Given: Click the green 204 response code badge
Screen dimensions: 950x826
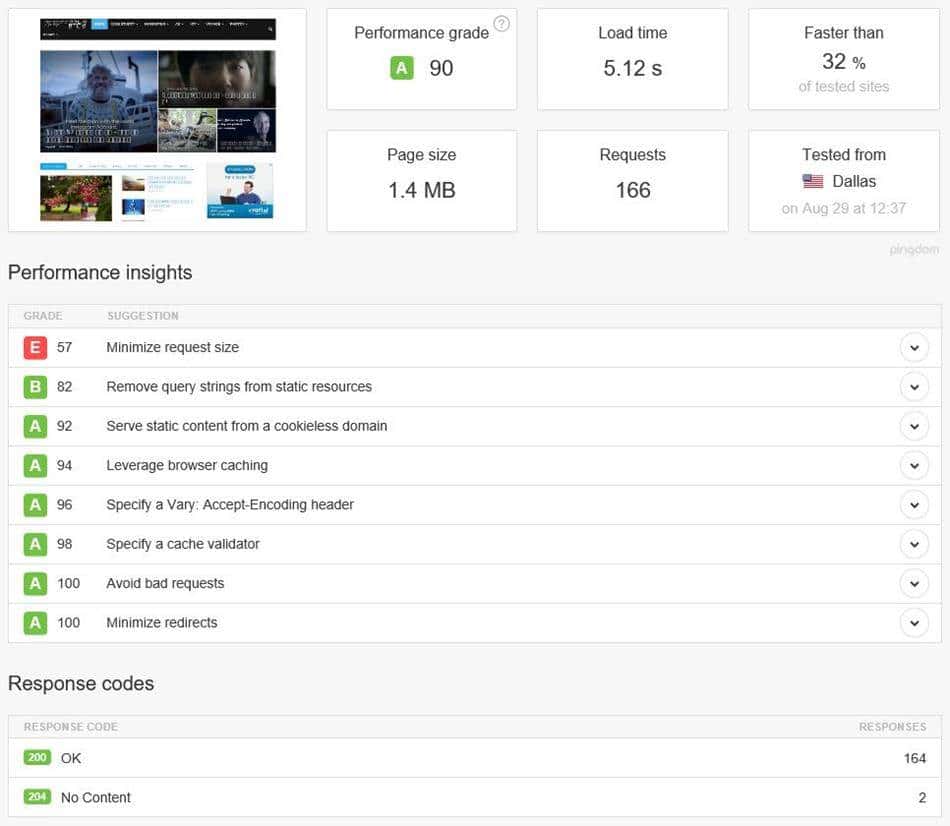Looking at the screenshot, I should 37,797.
